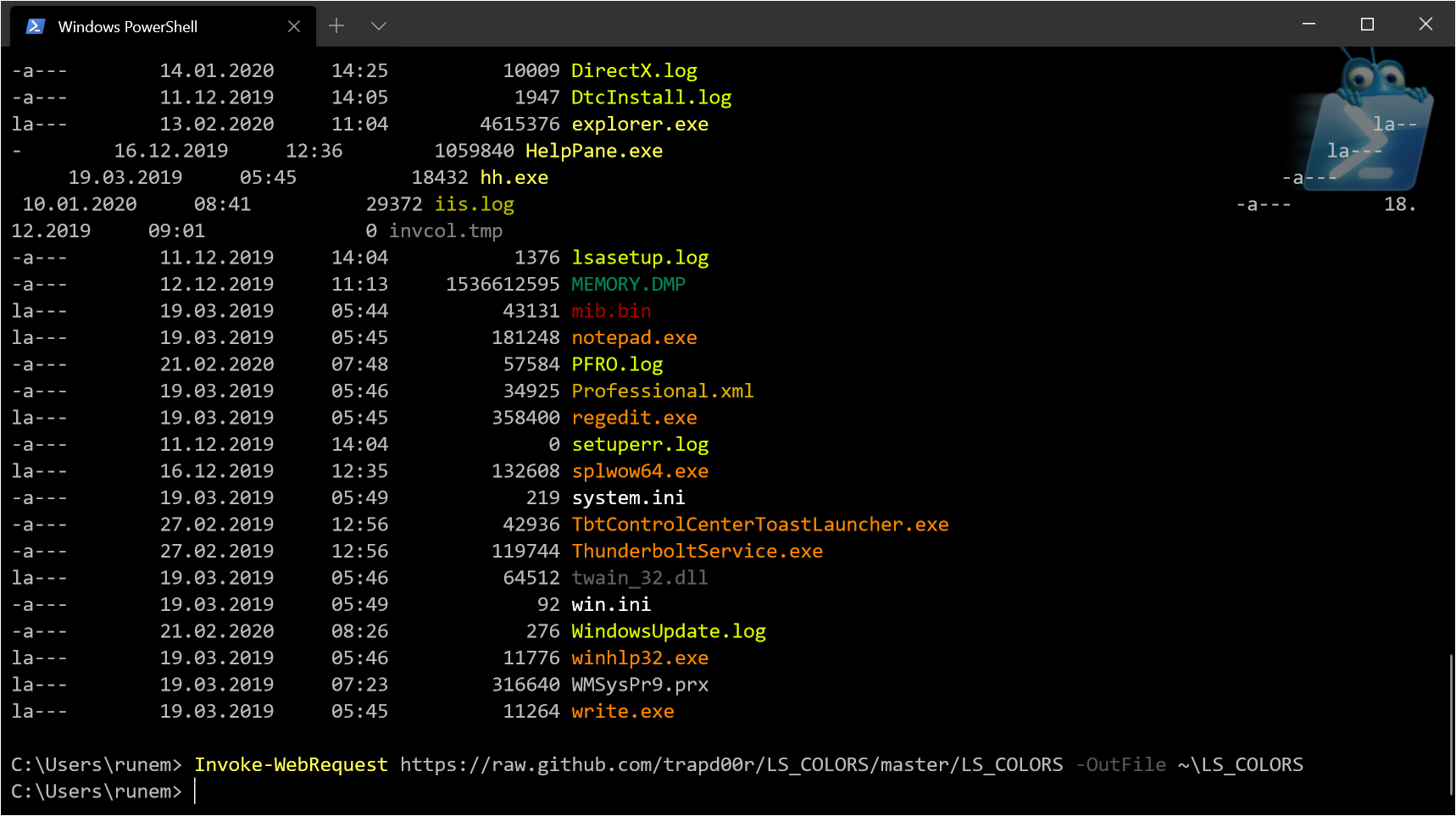The height and width of the screenshot is (816, 1456).
Task: Select explorer.exe in the listing
Action: (640, 124)
